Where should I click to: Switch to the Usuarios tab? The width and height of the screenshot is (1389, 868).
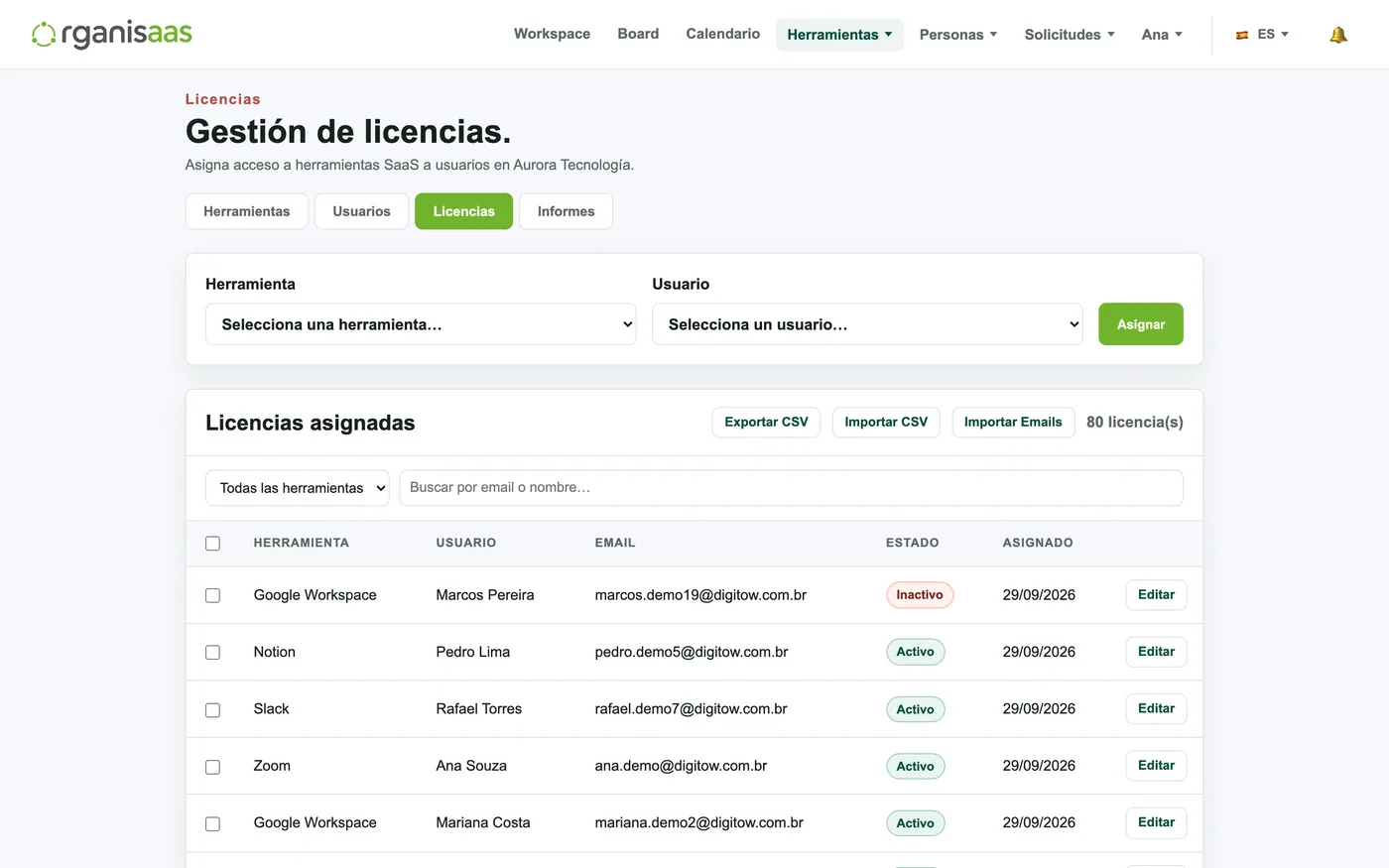pos(361,211)
